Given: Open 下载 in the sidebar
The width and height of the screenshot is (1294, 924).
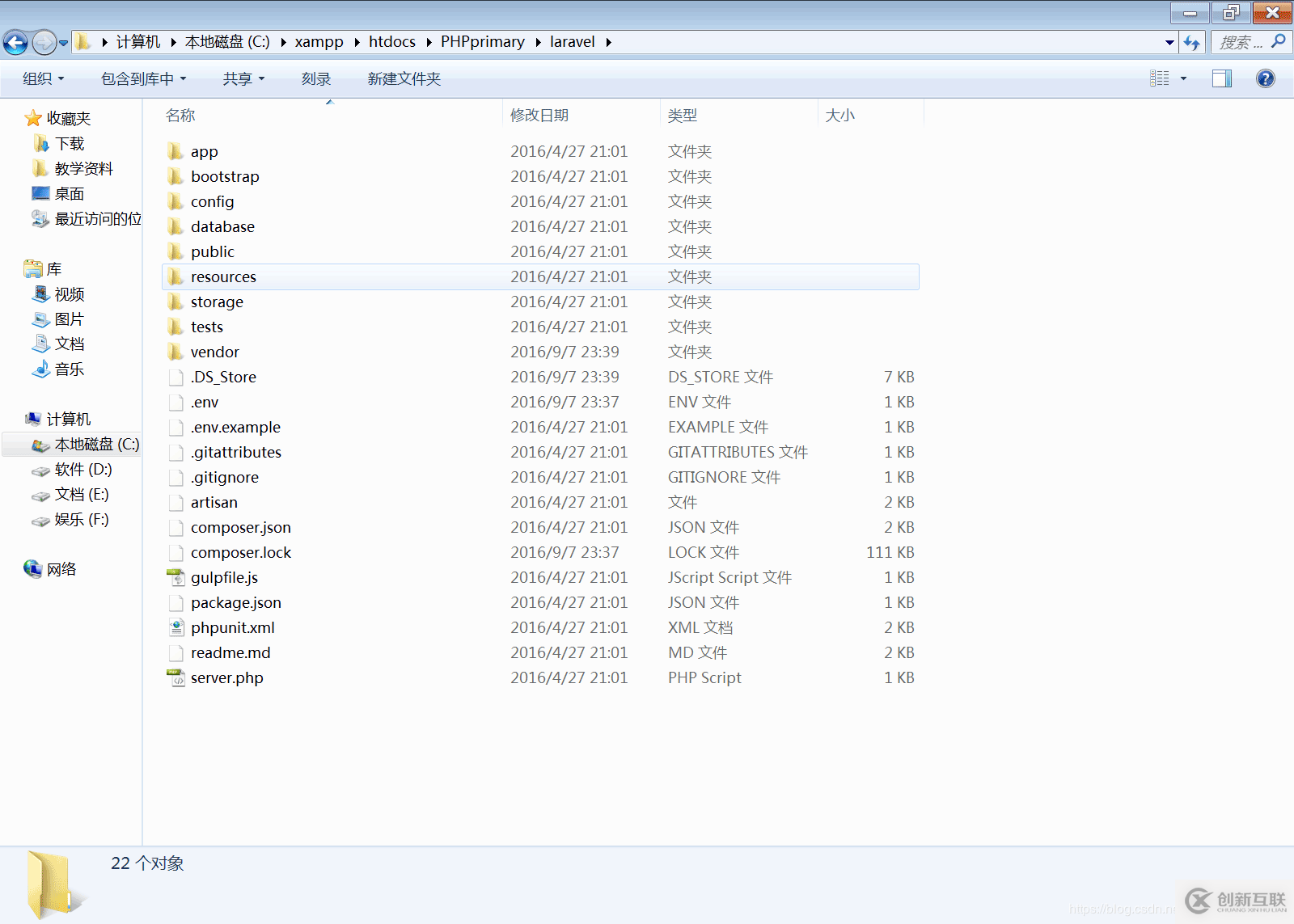Looking at the screenshot, I should 60,143.
